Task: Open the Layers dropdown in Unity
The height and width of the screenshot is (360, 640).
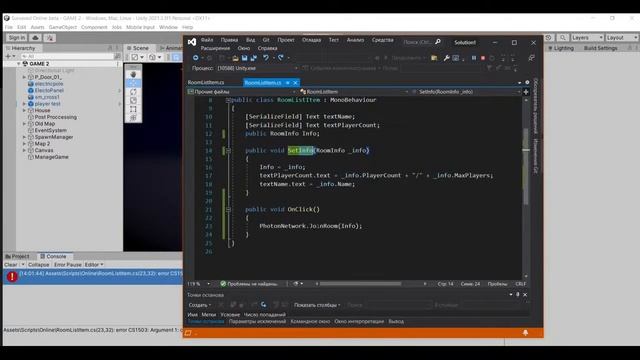Action: point(587,38)
